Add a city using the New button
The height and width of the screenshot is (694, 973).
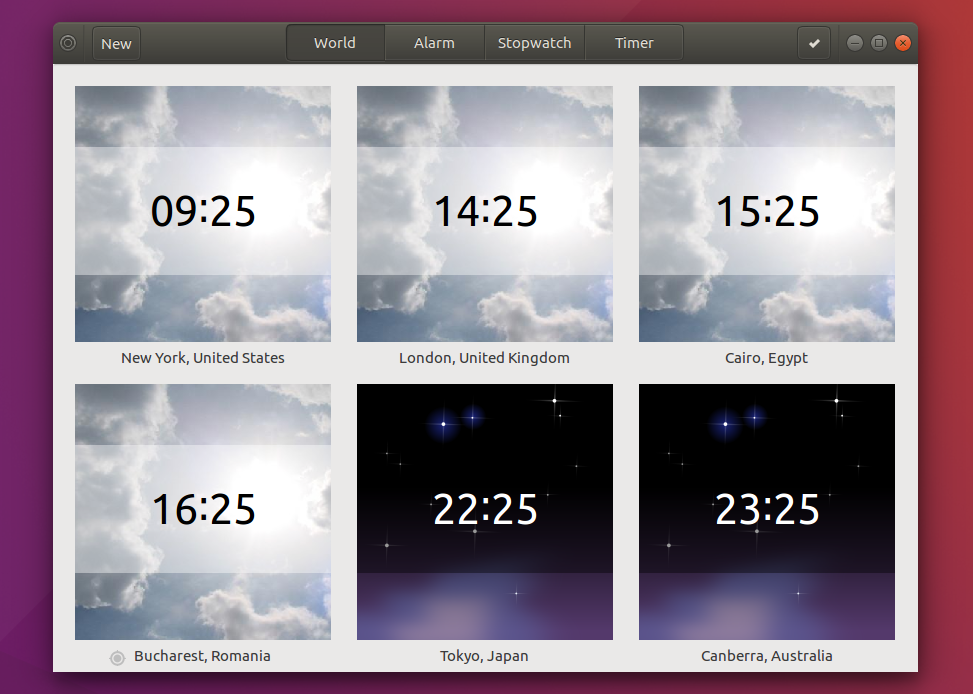(x=115, y=43)
